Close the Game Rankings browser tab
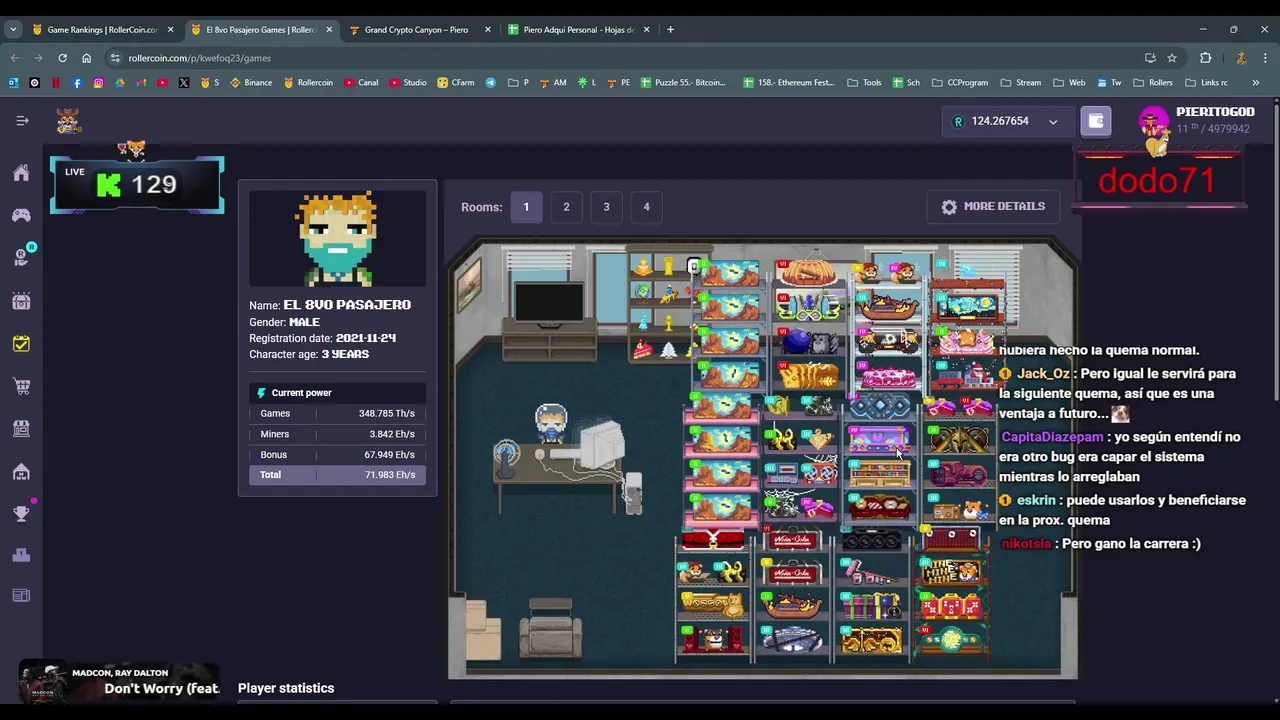 (x=170, y=30)
